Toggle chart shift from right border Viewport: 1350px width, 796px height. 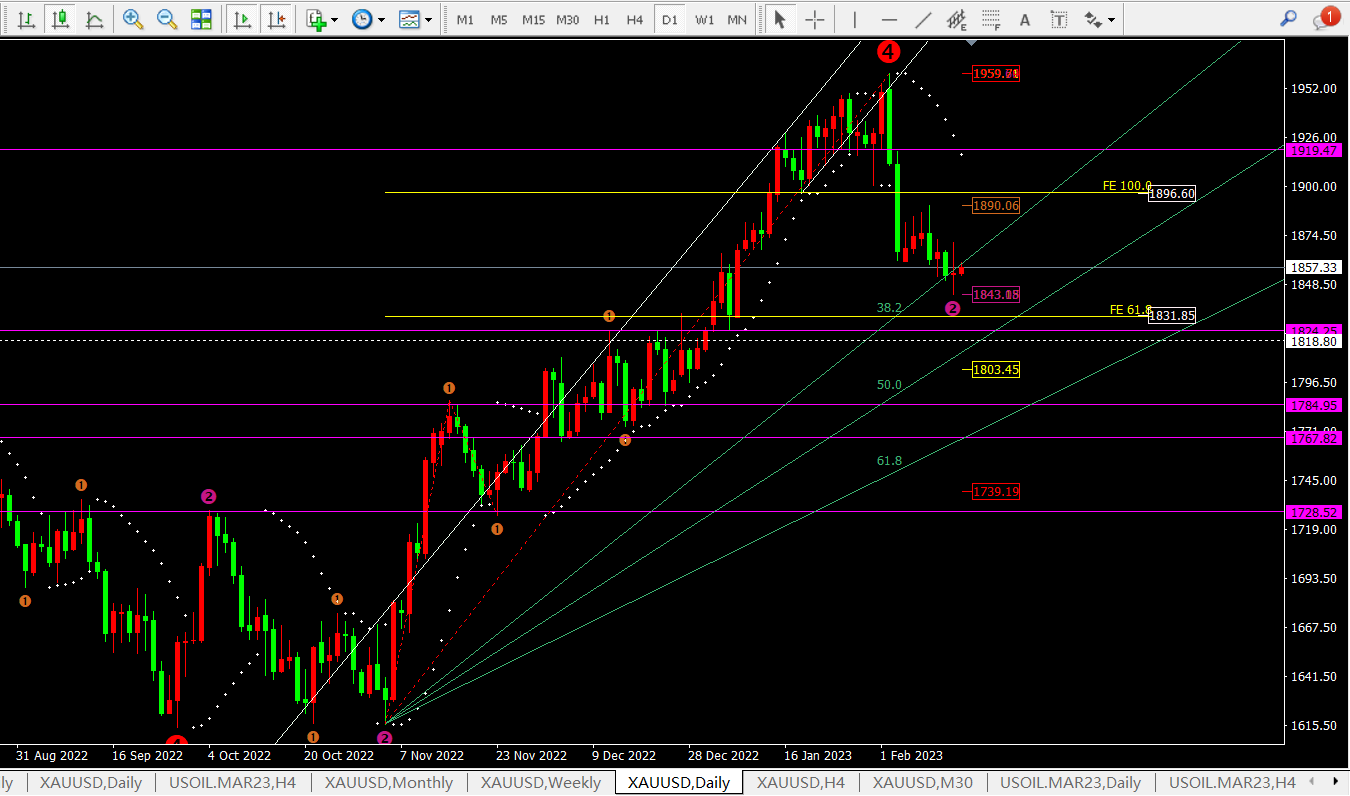click(x=275, y=19)
